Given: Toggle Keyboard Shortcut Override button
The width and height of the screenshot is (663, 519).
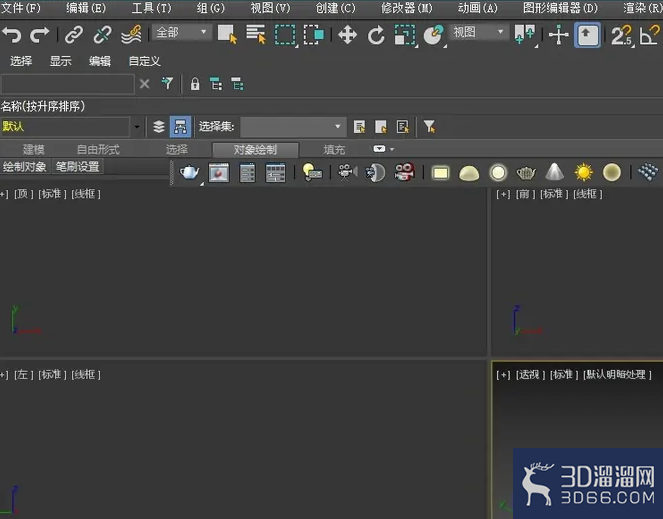Looking at the screenshot, I should tap(587, 35).
